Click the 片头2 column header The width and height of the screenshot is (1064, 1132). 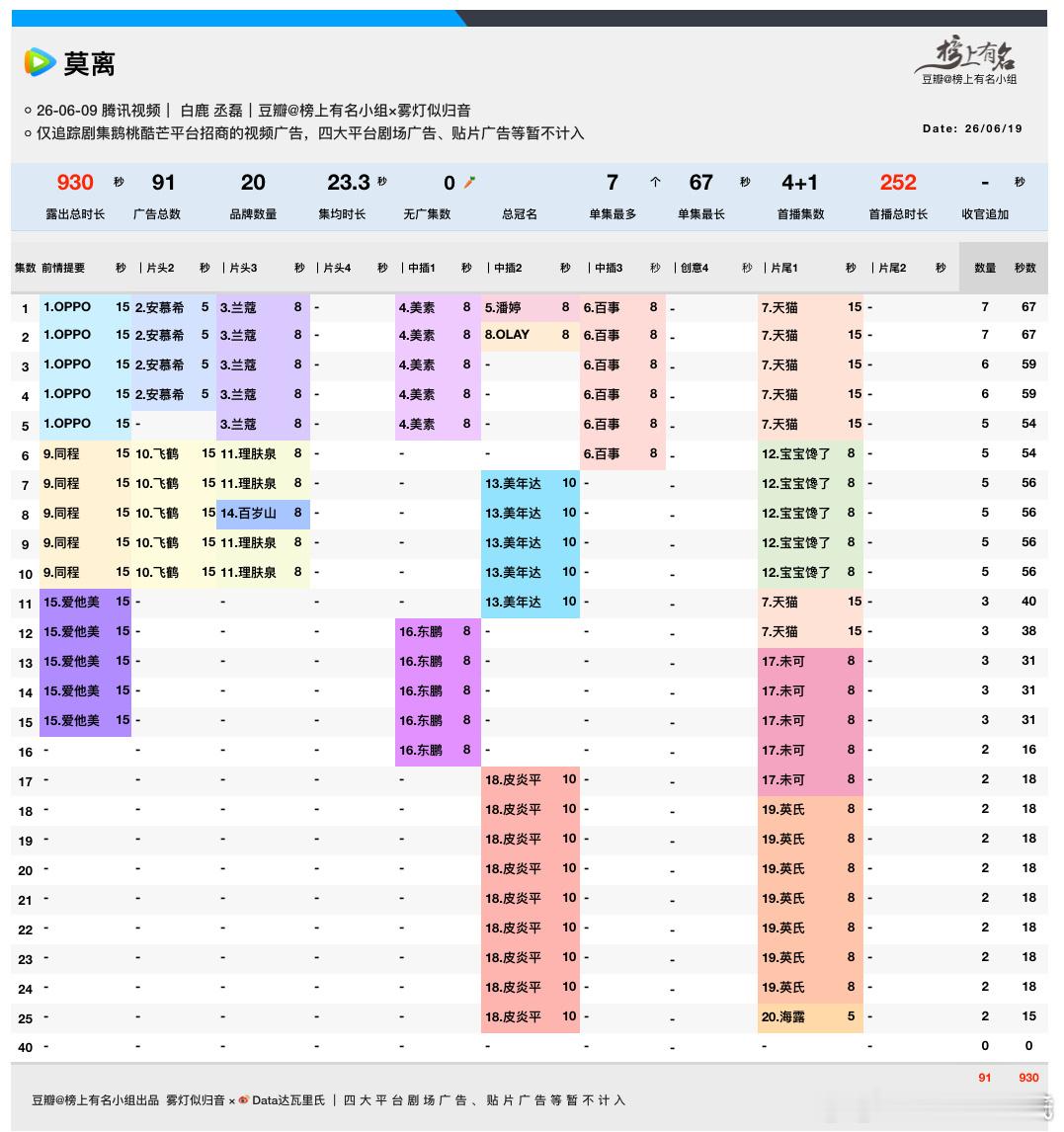pos(160,268)
